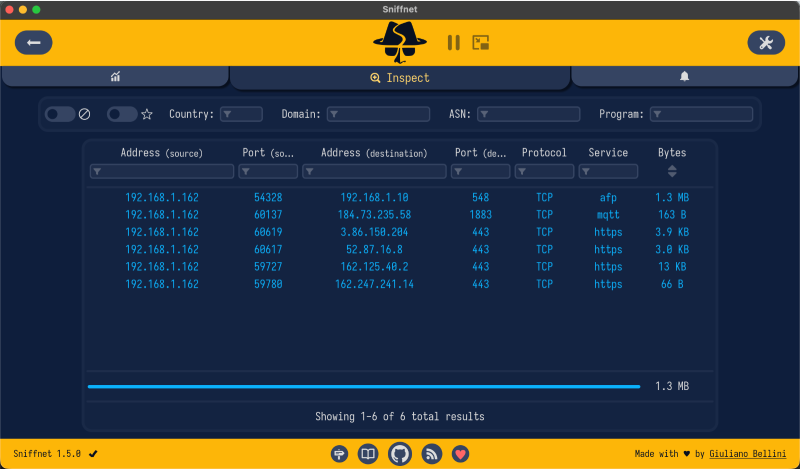Click the Sniffnet 1.5.0 version checkmark
The image size is (800, 469).
click(x=93, y=454)
